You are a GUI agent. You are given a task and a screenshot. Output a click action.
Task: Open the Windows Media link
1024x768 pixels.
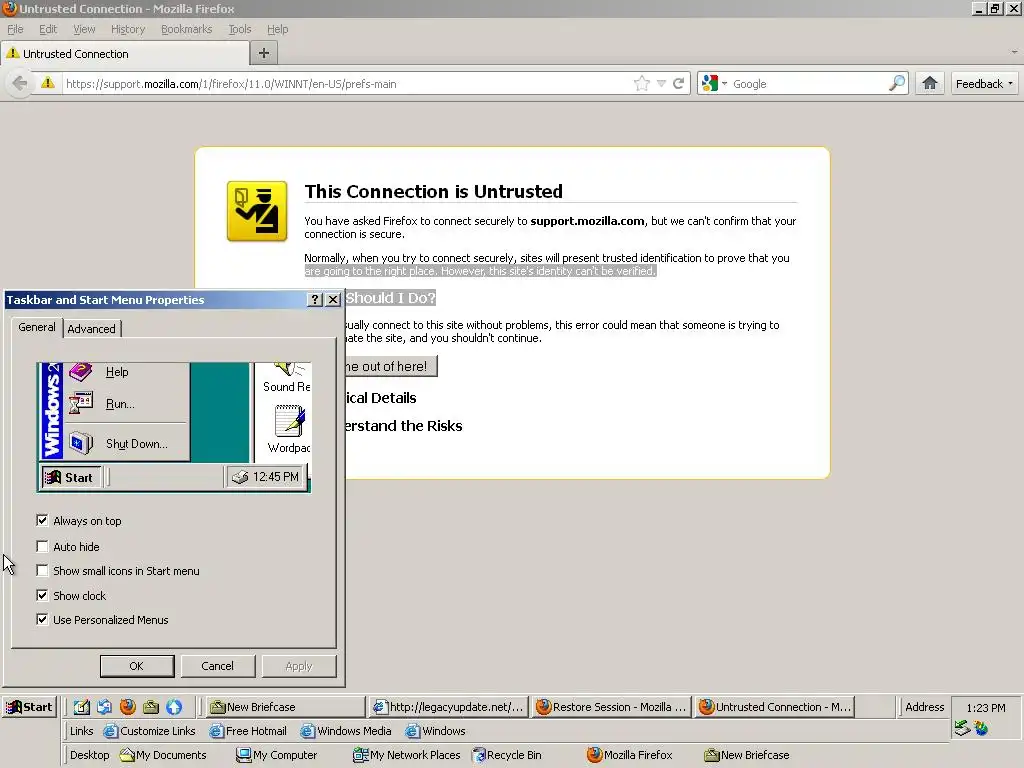tap(346, 731)
